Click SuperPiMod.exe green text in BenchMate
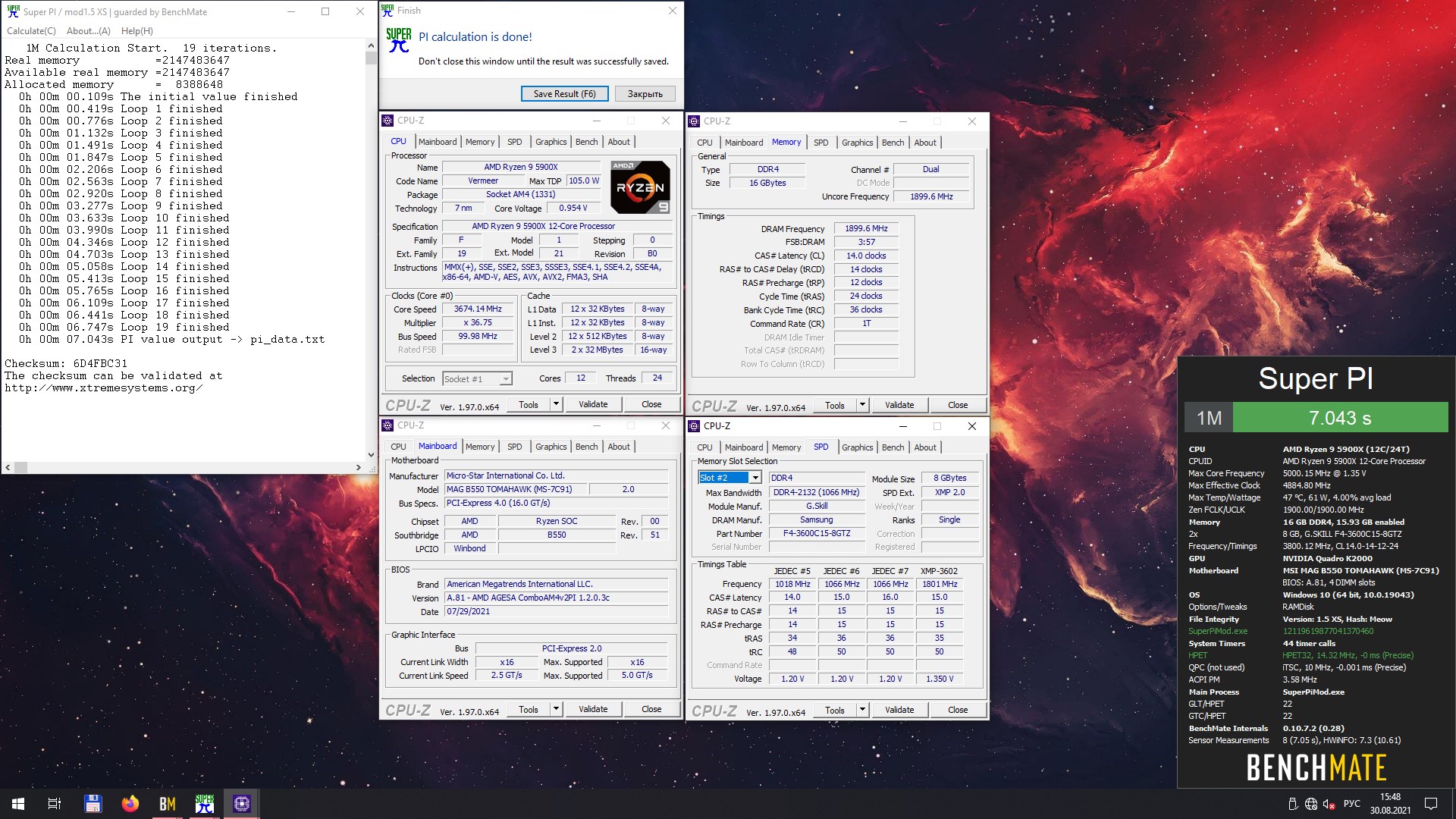 1217,631
